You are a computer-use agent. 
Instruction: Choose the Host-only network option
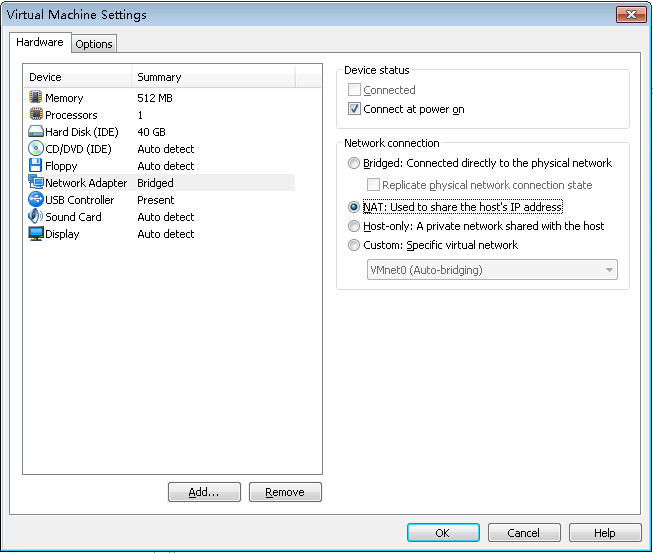(x=354, y=226)
